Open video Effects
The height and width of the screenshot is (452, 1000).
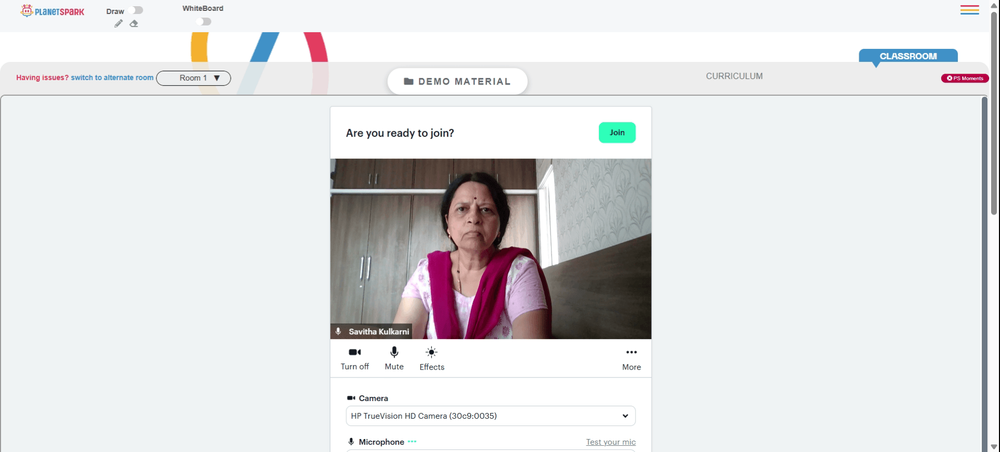click(432, 359)
